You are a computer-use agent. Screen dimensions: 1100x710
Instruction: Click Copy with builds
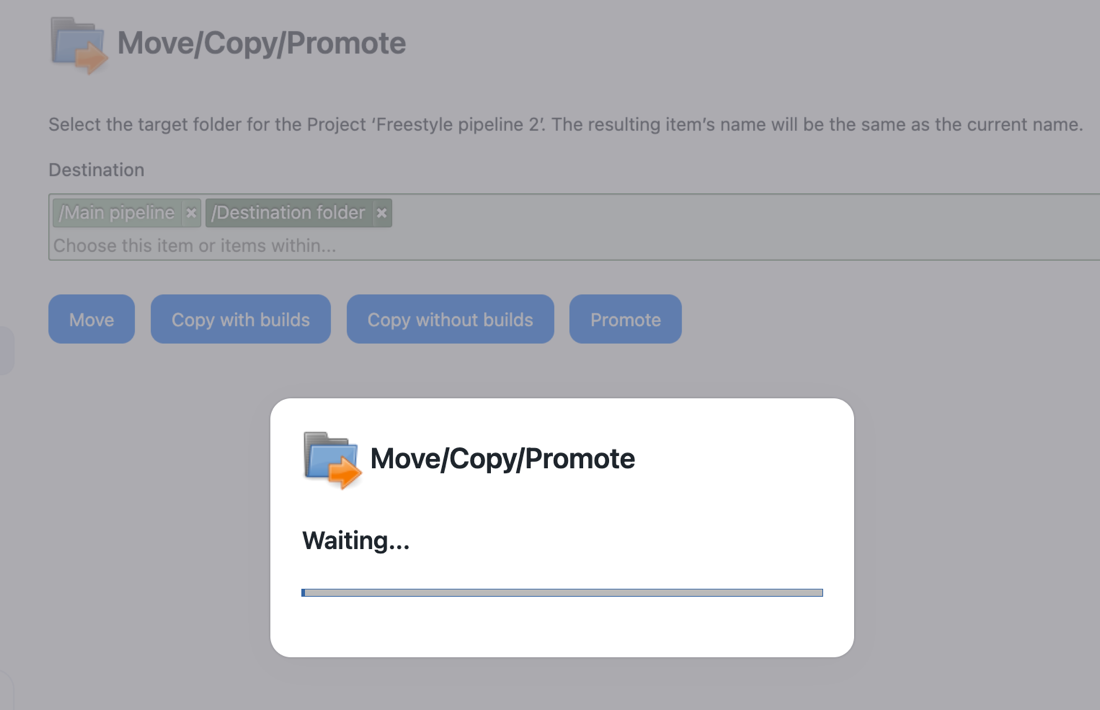point(241,319)
